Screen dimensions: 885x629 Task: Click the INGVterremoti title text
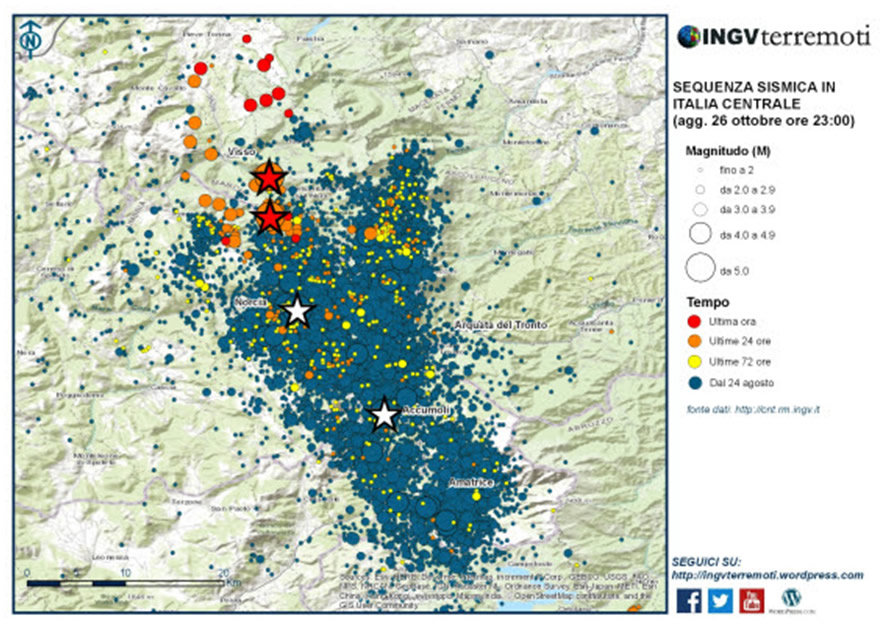point(786,37)
